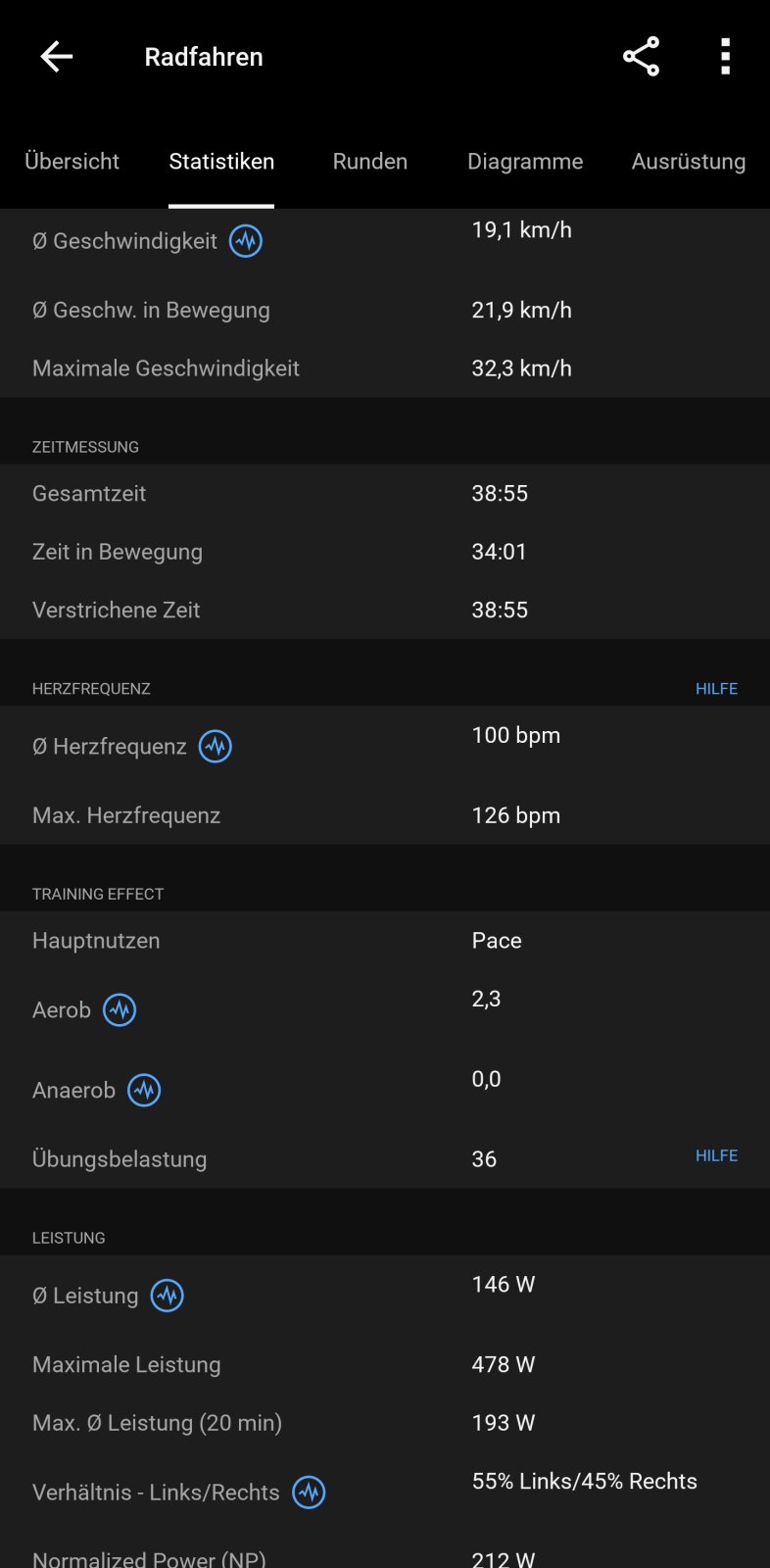This screenshot has width=770, height=1568.
Task: Open the three-dot overflow menu
Action: (725, 57)
